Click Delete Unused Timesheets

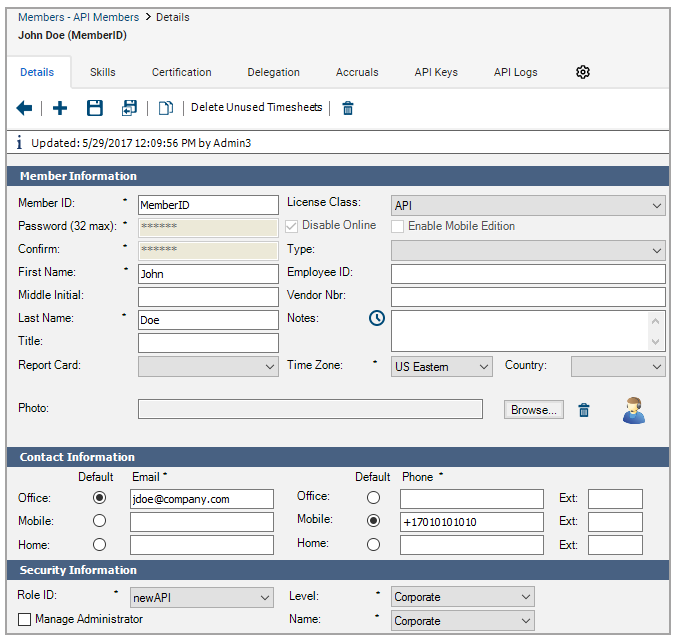257,108
